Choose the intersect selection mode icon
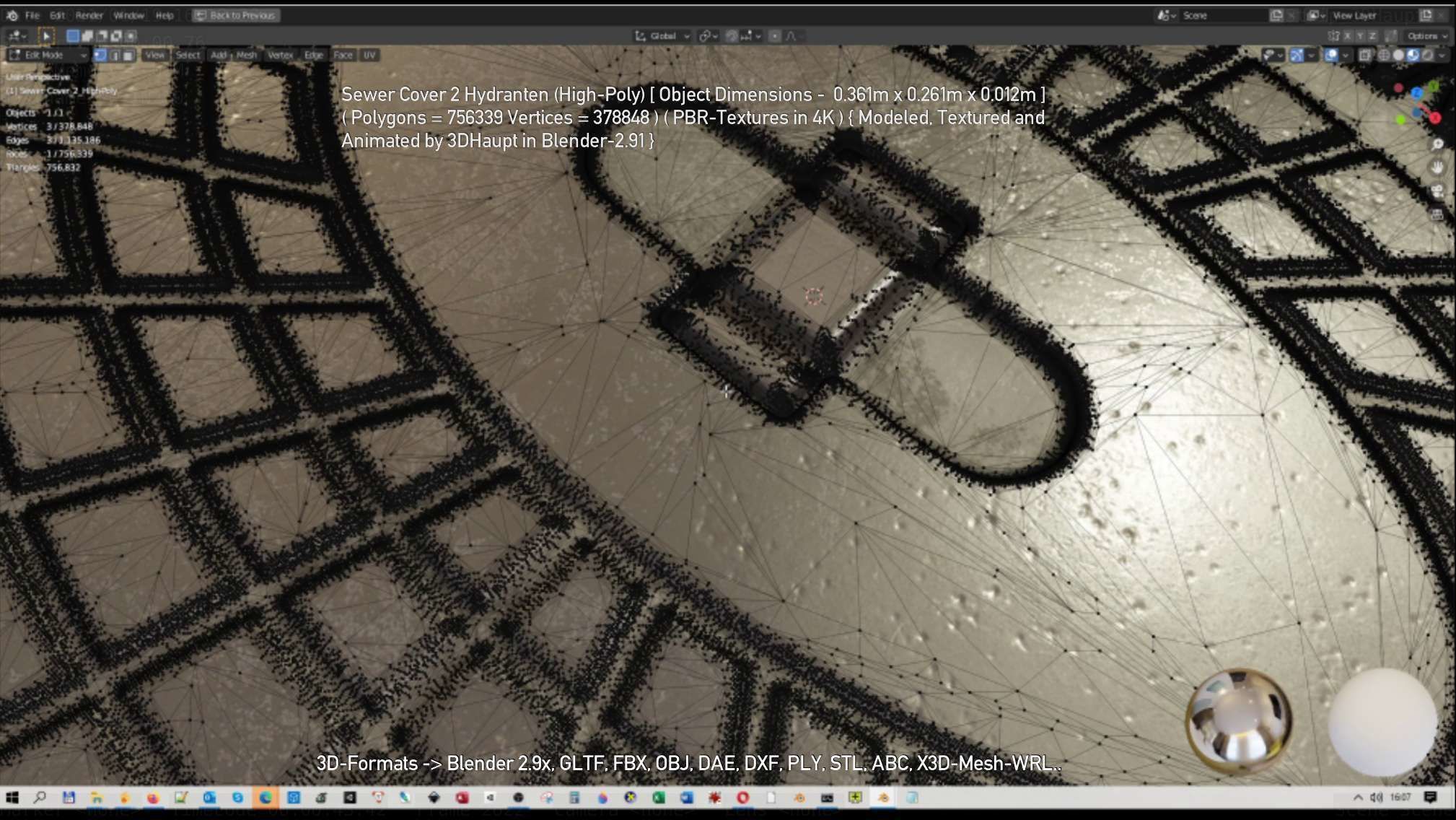The width and height of the screenshot is (1456, 820). pyautogui.click(x=131, y=35)
